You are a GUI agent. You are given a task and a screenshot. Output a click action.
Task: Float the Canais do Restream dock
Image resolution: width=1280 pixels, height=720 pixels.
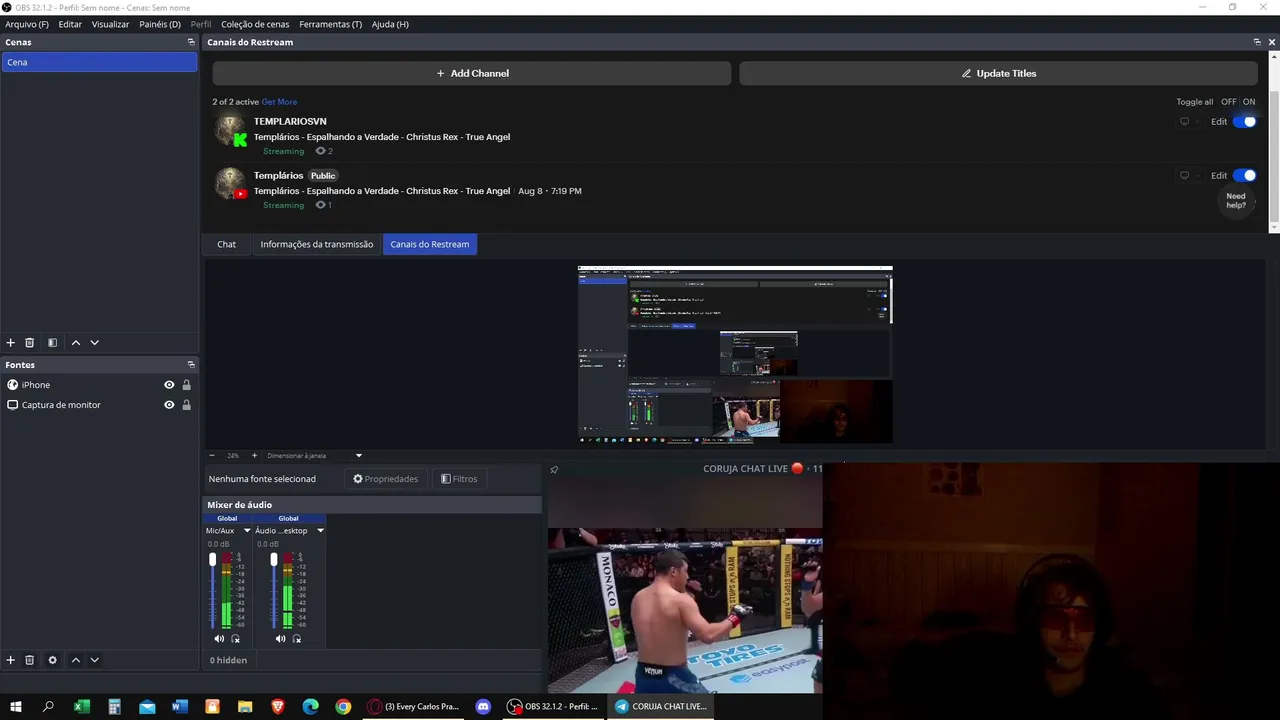coord(1257,42)
